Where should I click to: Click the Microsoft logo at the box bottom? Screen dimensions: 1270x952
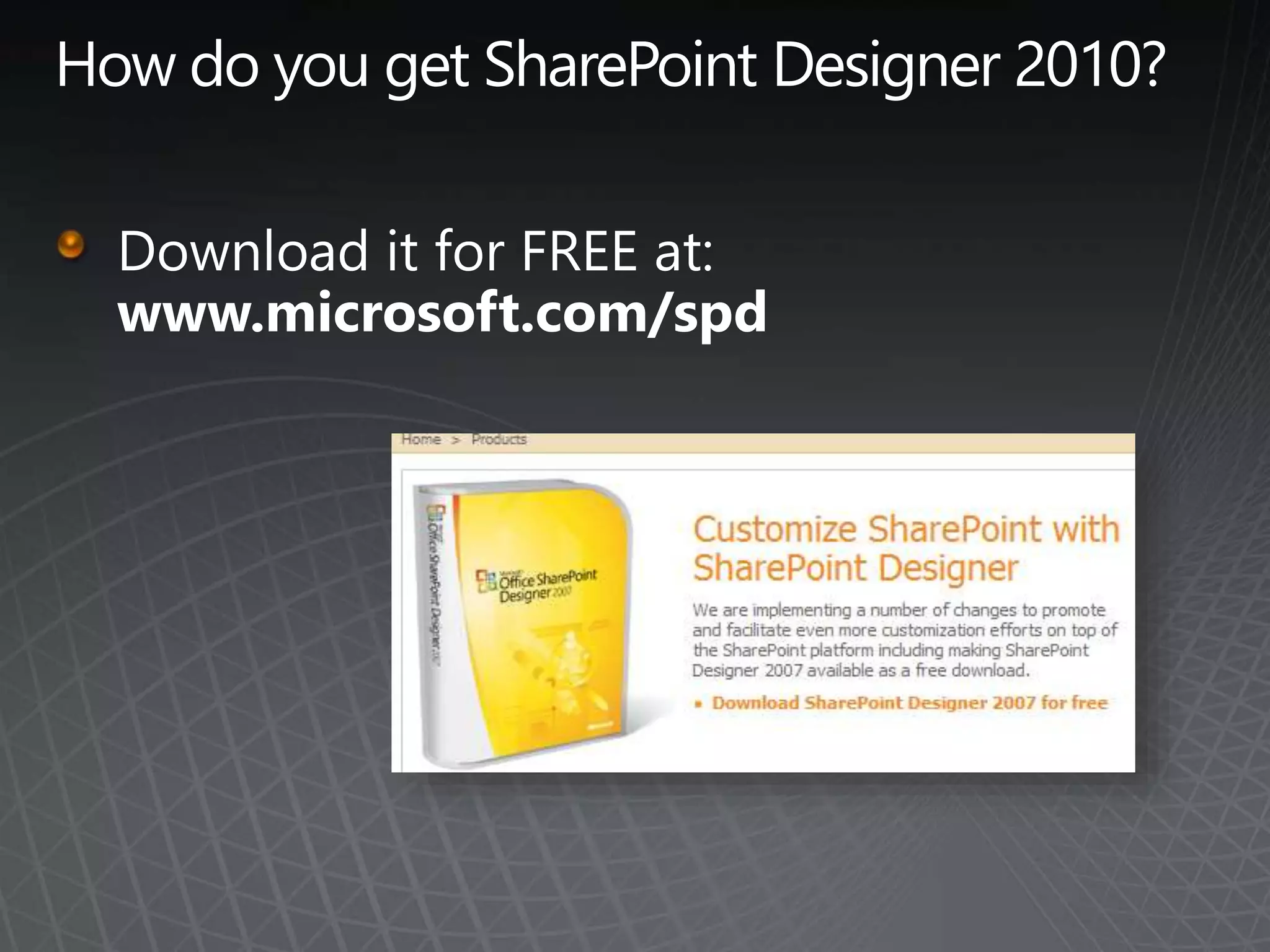pos(600,725)
